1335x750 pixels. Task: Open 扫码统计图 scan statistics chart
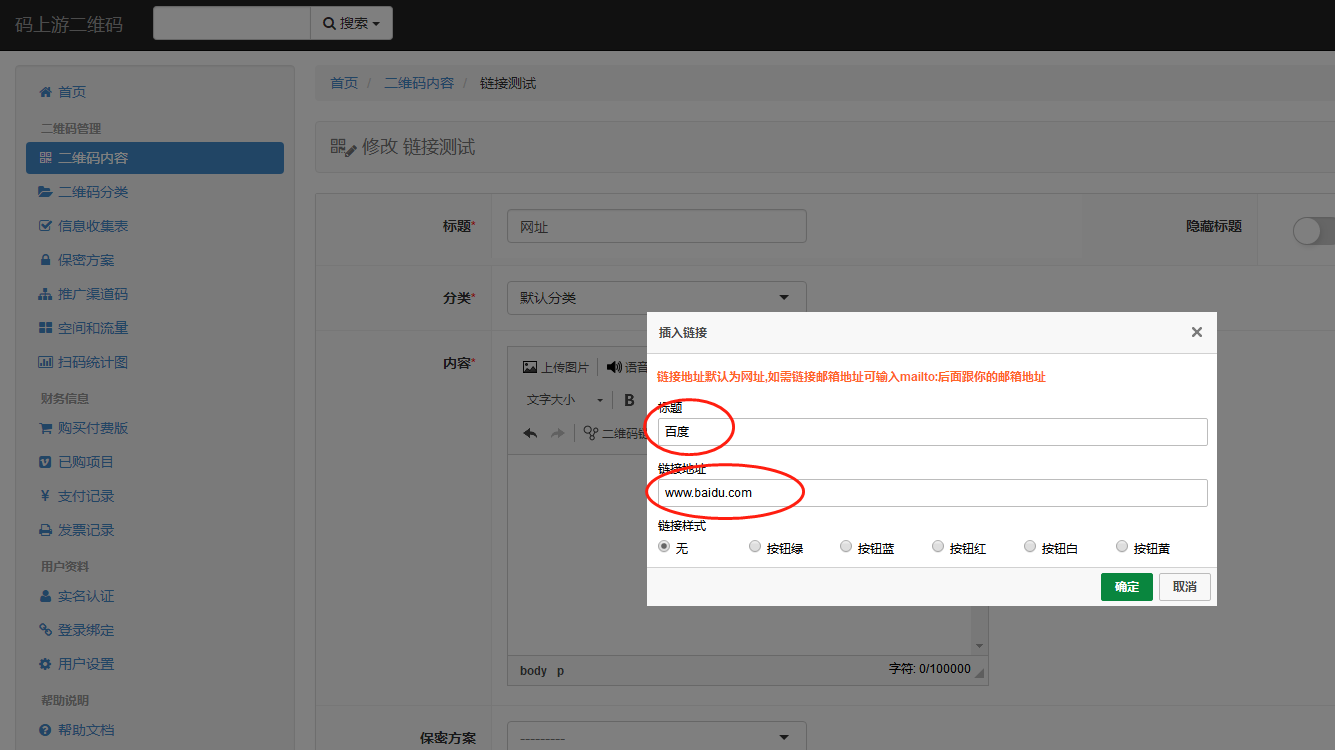point(92,362)
